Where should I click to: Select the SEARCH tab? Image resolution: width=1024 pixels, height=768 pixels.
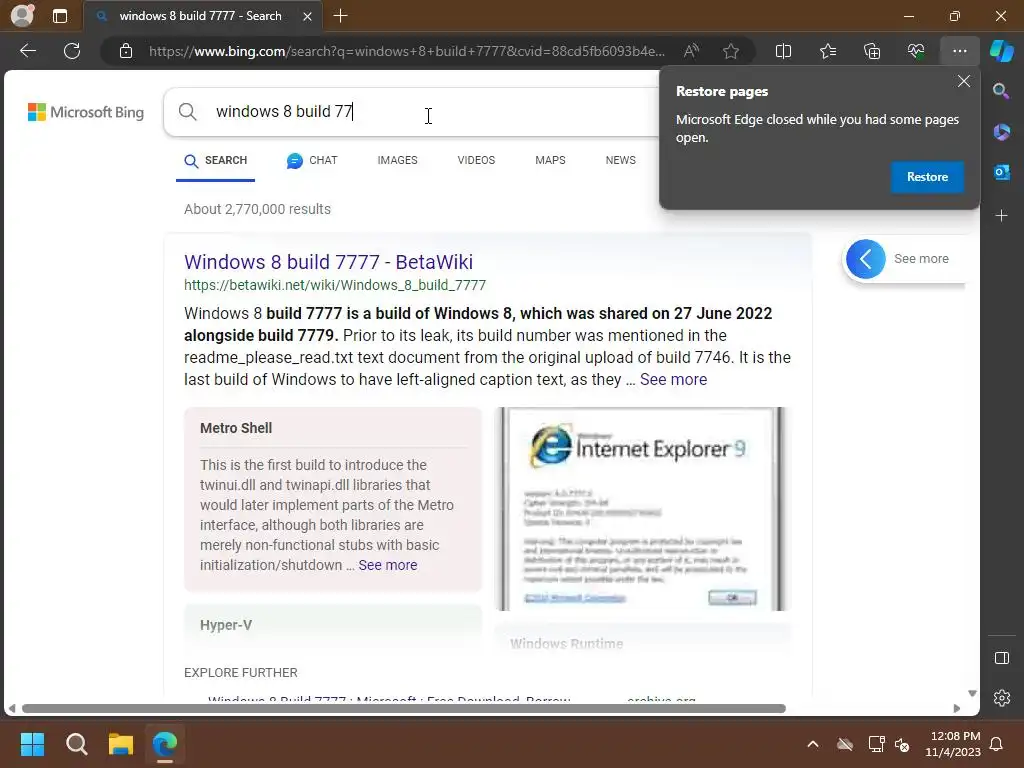215,161
